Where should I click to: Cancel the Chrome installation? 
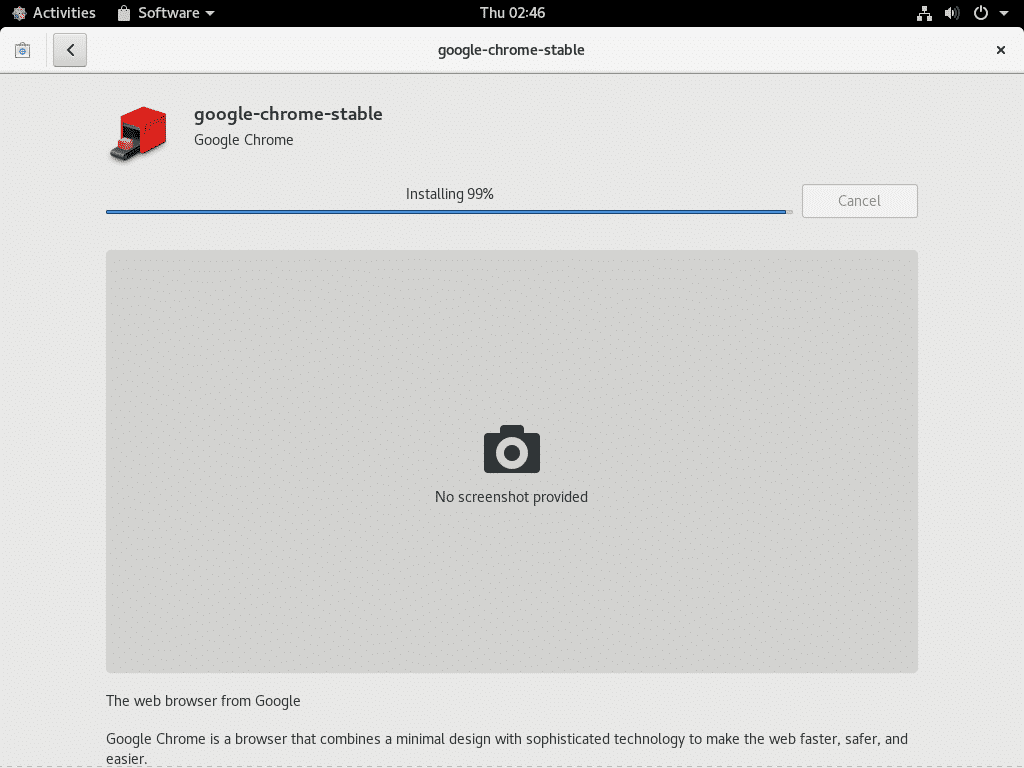(x=859, y=201)
